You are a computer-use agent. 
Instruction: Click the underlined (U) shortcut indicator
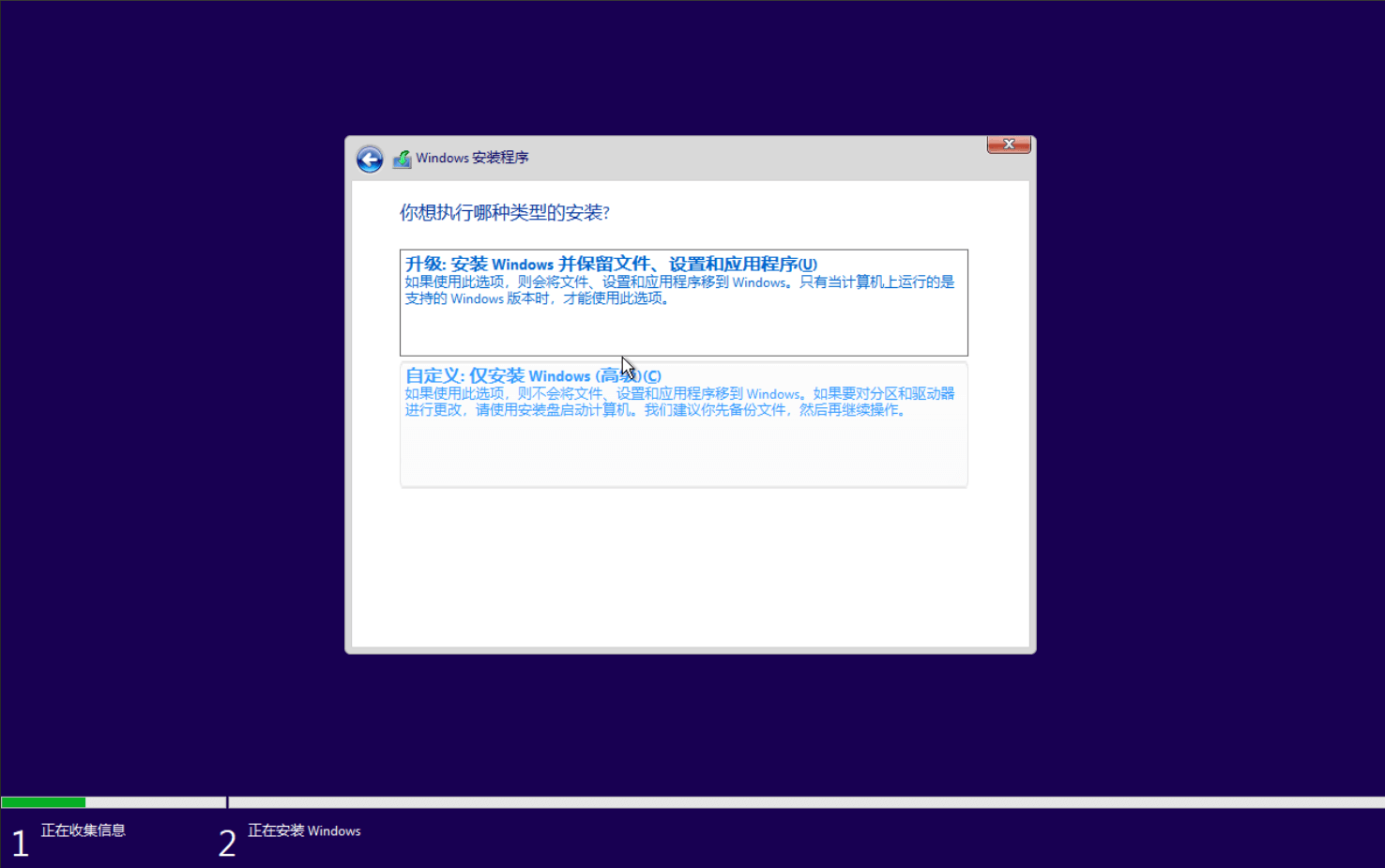(807, 264)
